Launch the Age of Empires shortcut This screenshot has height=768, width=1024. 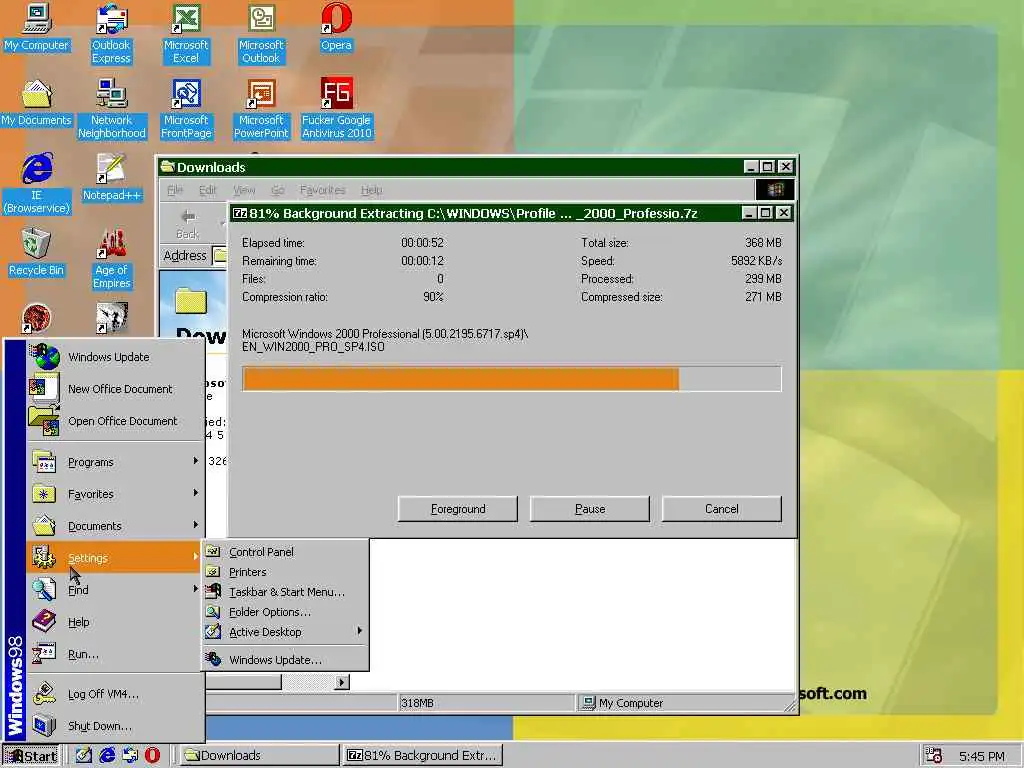click(112, 259)
